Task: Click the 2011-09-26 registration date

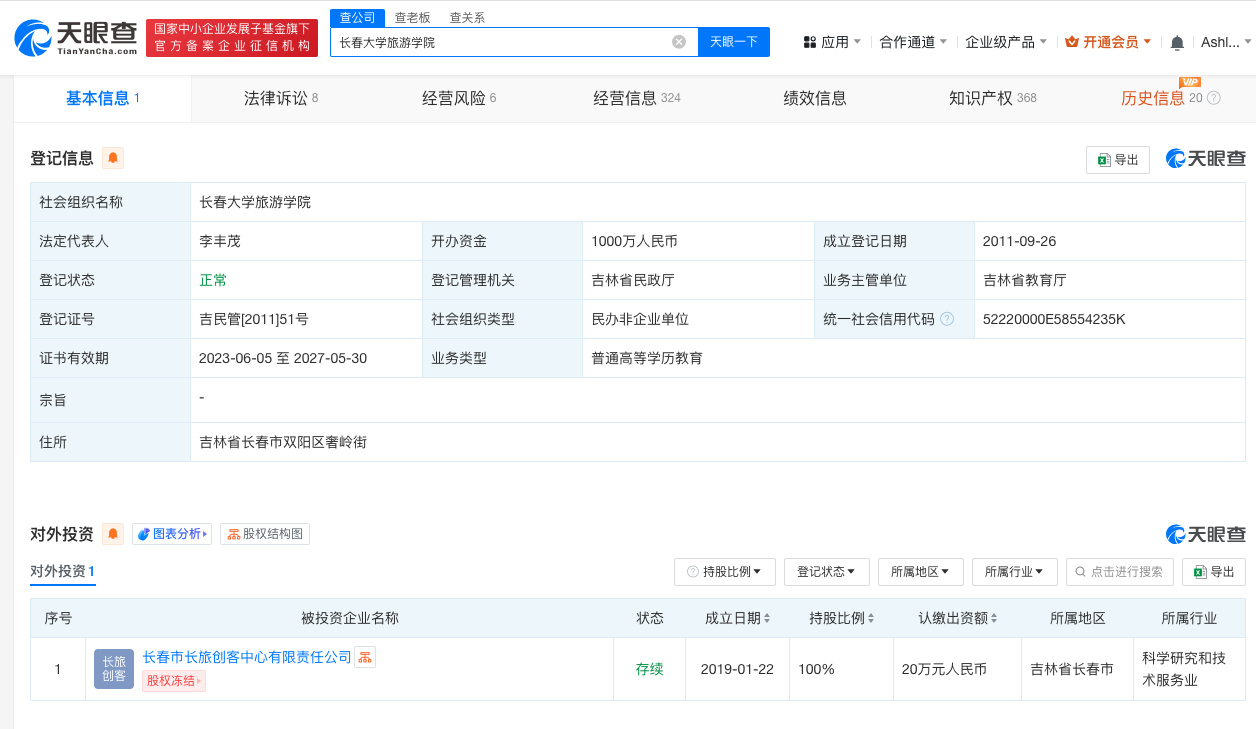Action: [x=1020, y=241]
